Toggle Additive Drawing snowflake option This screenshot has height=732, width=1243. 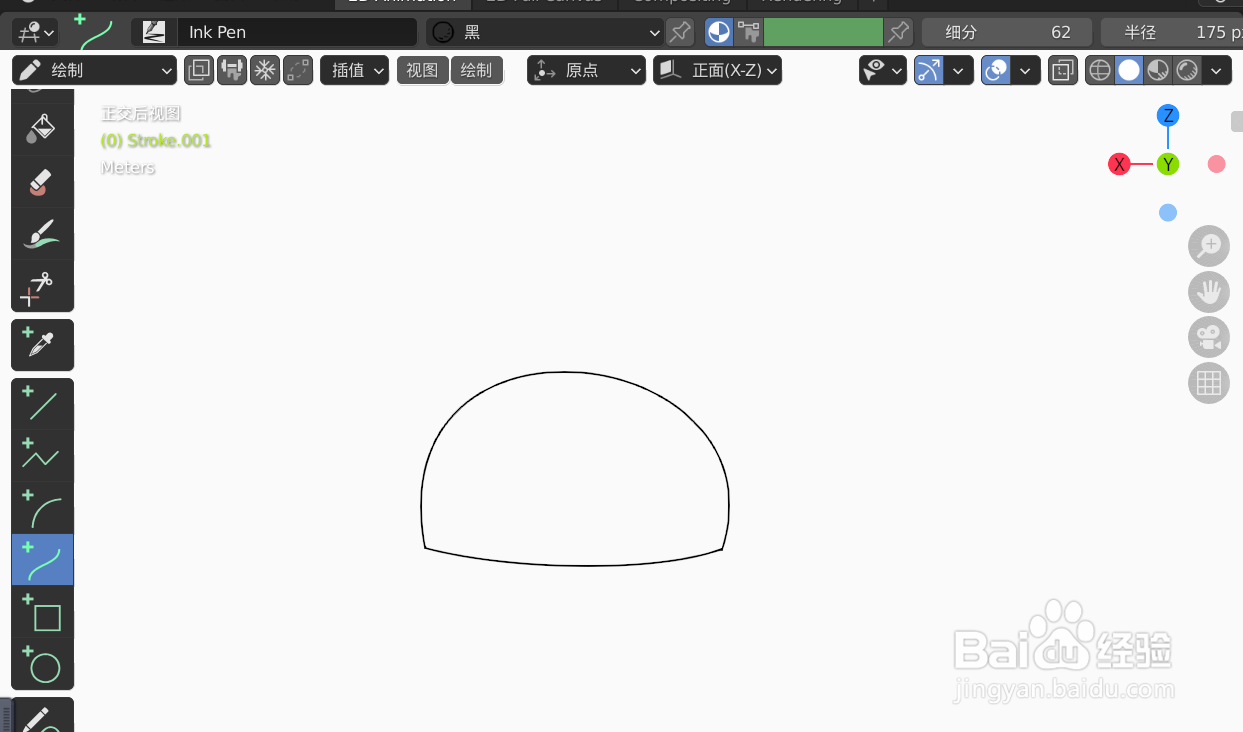tap(265, 70)
